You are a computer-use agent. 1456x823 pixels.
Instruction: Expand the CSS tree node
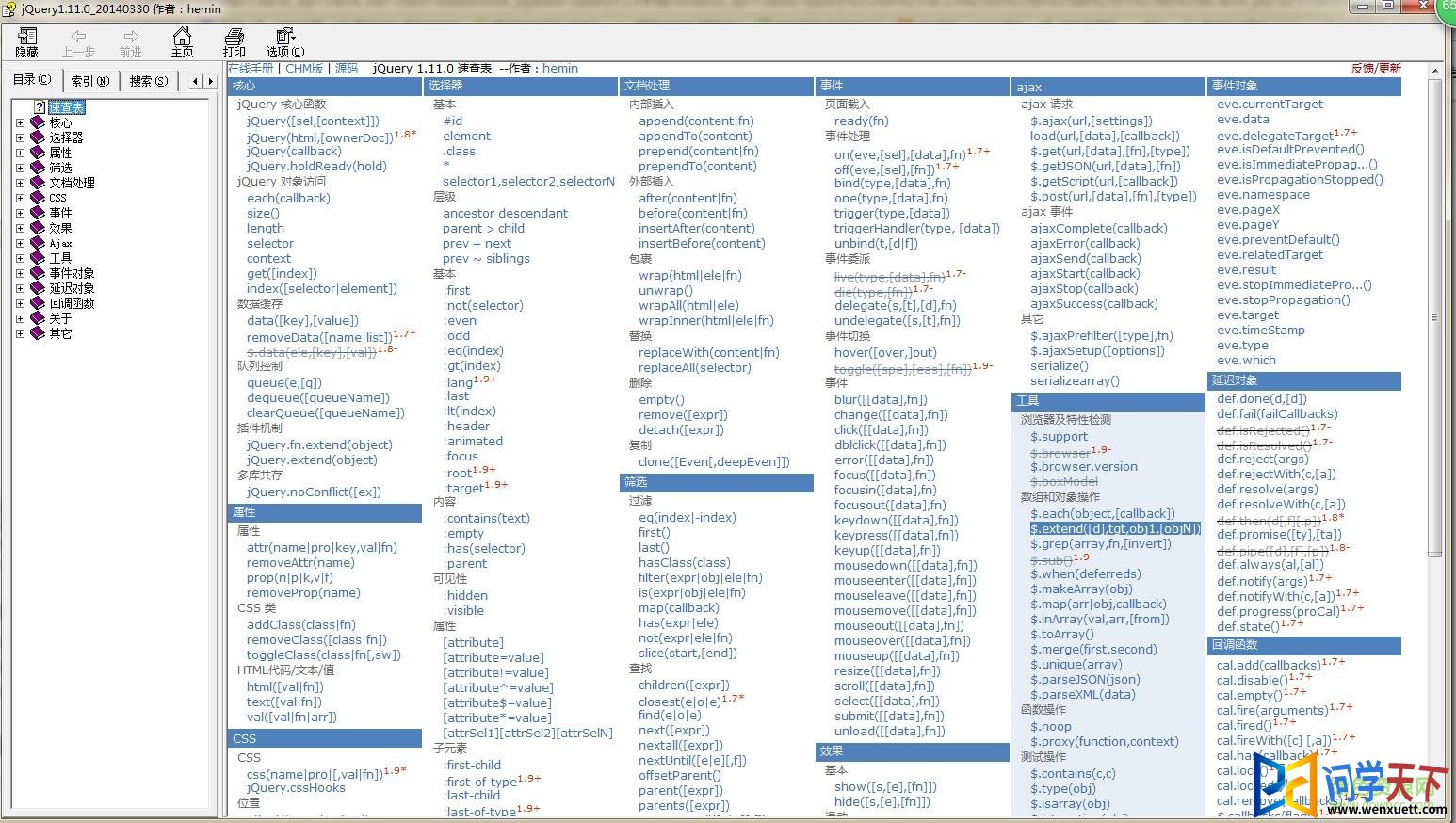20,198
